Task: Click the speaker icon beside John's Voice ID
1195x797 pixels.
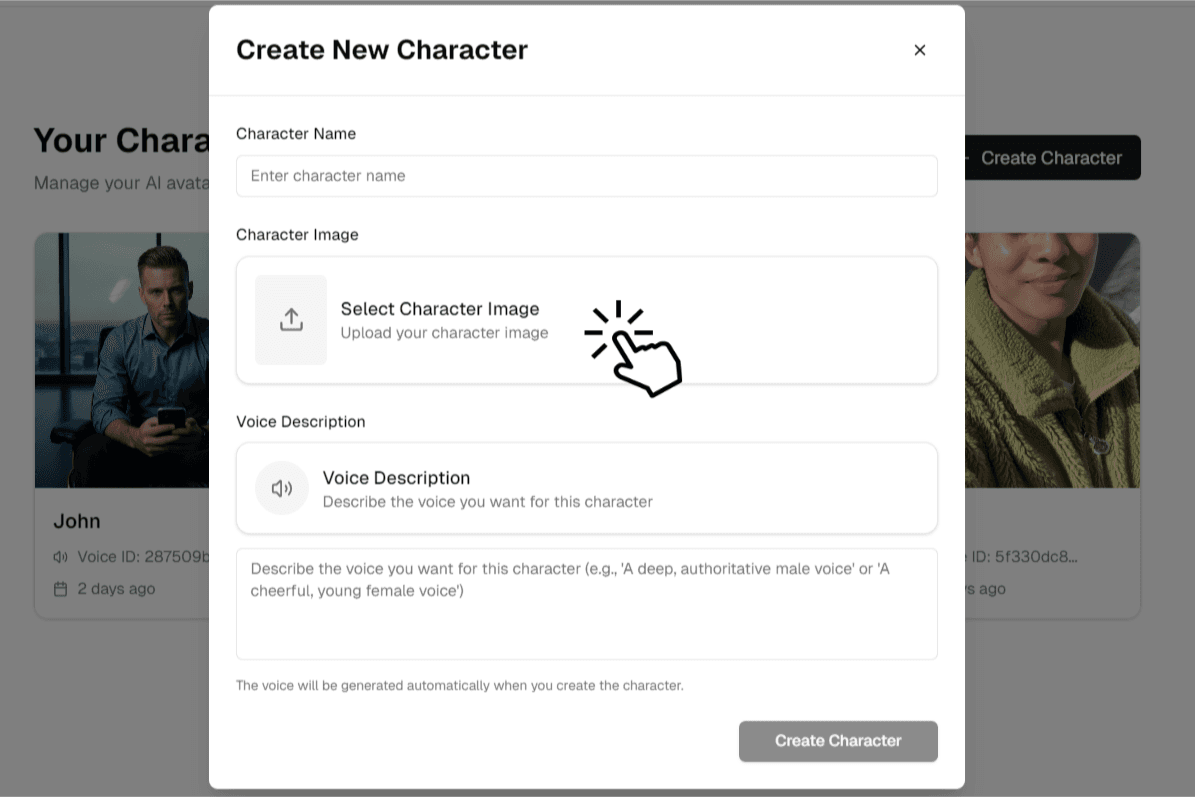Action: pos(61,557)
